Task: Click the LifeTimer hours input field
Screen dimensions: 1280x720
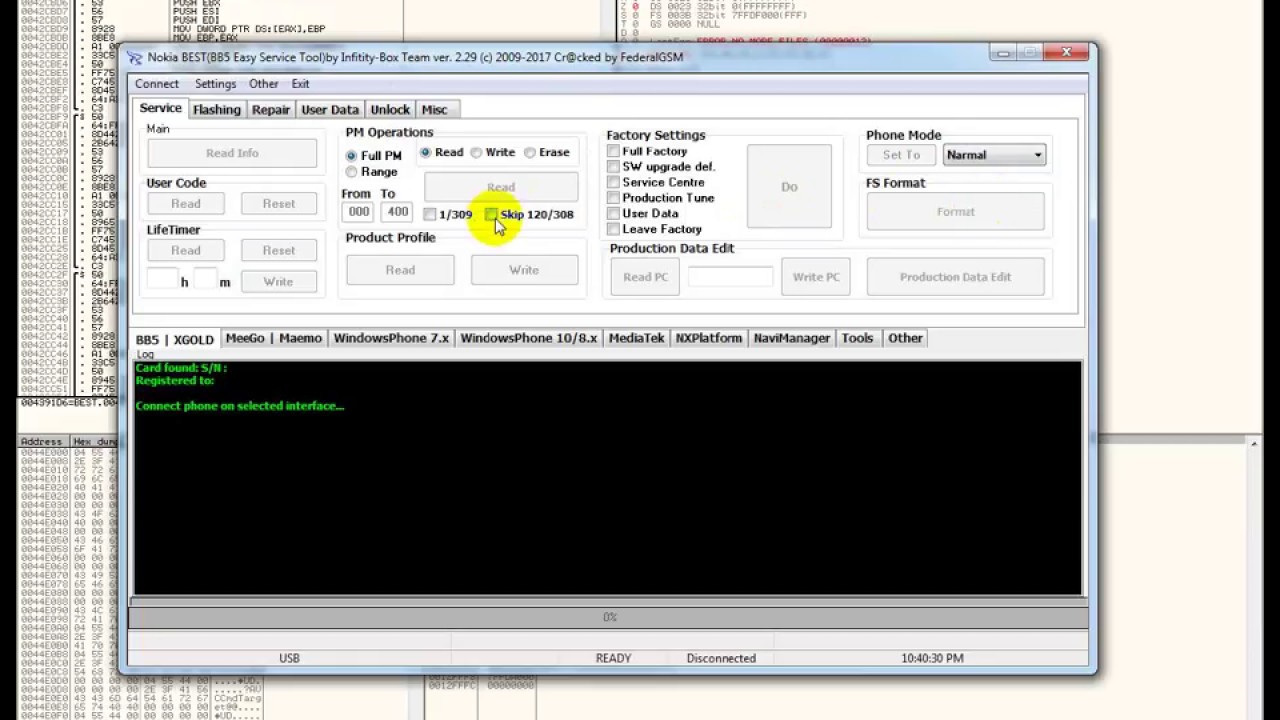Action: click(x=162, y=281)
